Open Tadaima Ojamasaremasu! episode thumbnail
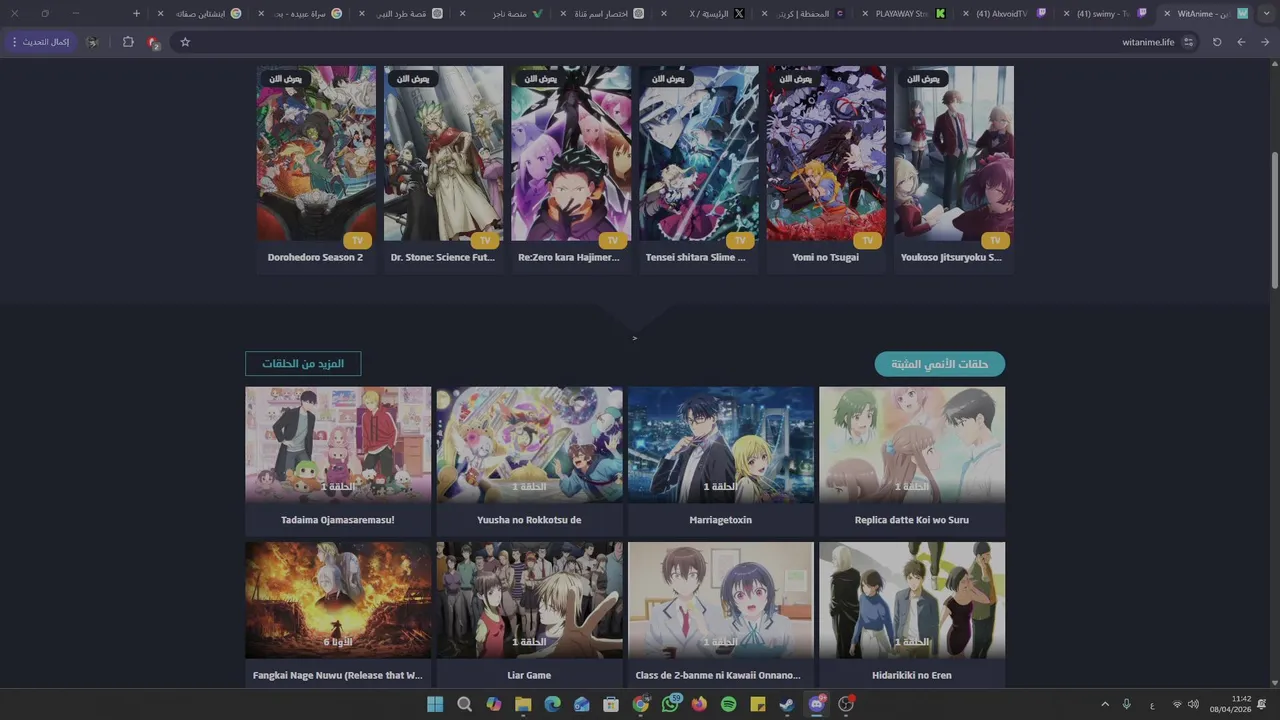Screen dimensions: 1280x720 tap(338, 445)
